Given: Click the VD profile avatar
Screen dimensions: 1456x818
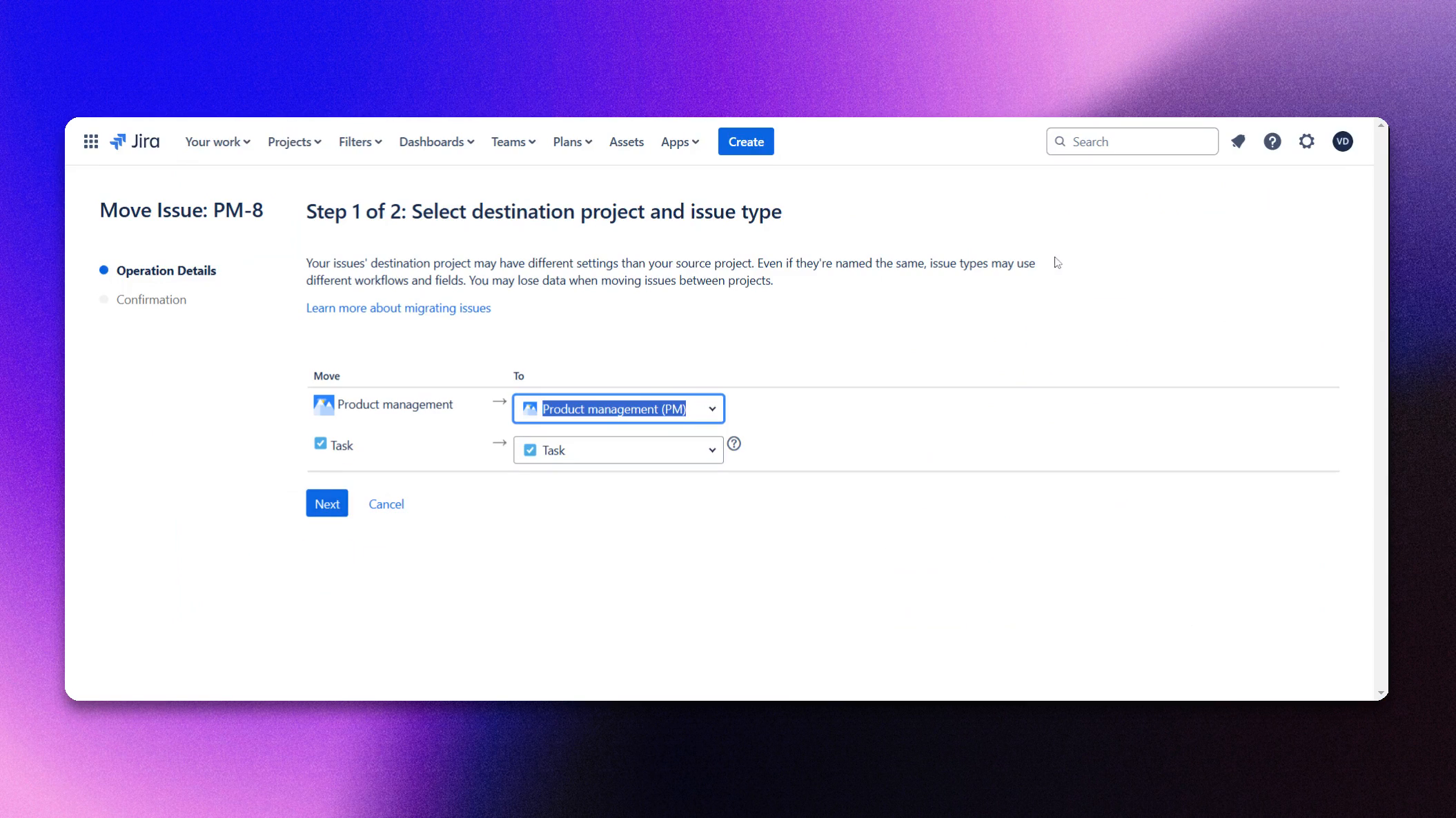Looking at the screenshot, I should [1342, 141].
